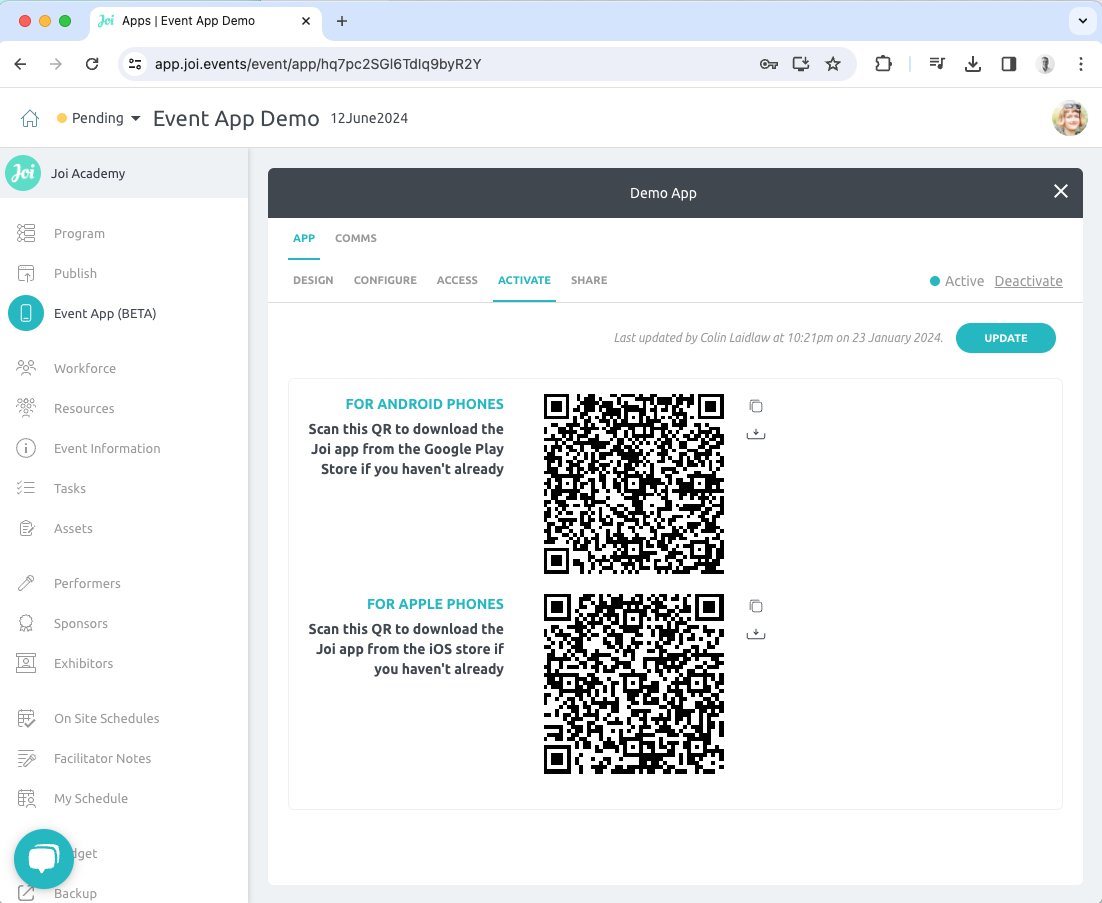The image size is (1102, 903).
Task: Go back to the previous page
Action: tap(20, 64)
